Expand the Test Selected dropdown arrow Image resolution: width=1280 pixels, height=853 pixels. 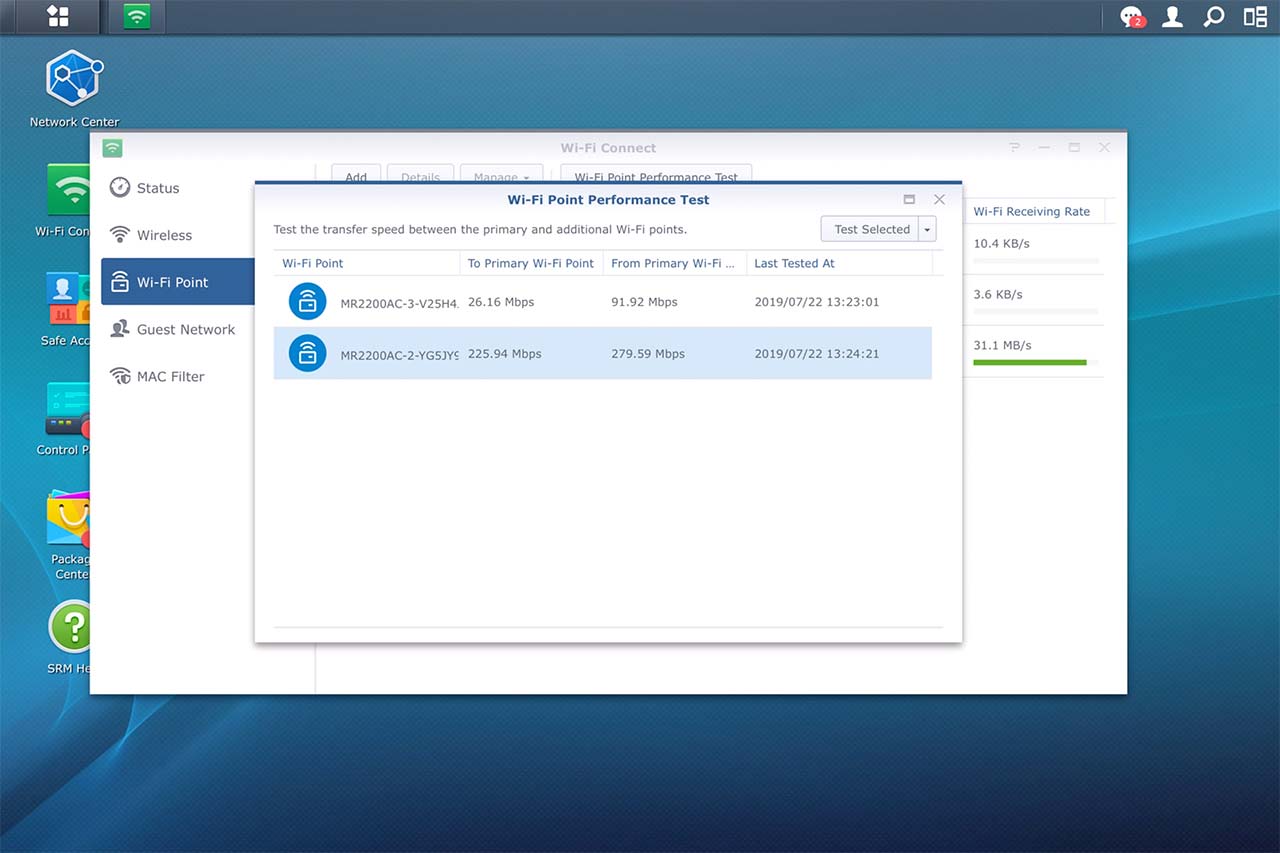[928, 229]
